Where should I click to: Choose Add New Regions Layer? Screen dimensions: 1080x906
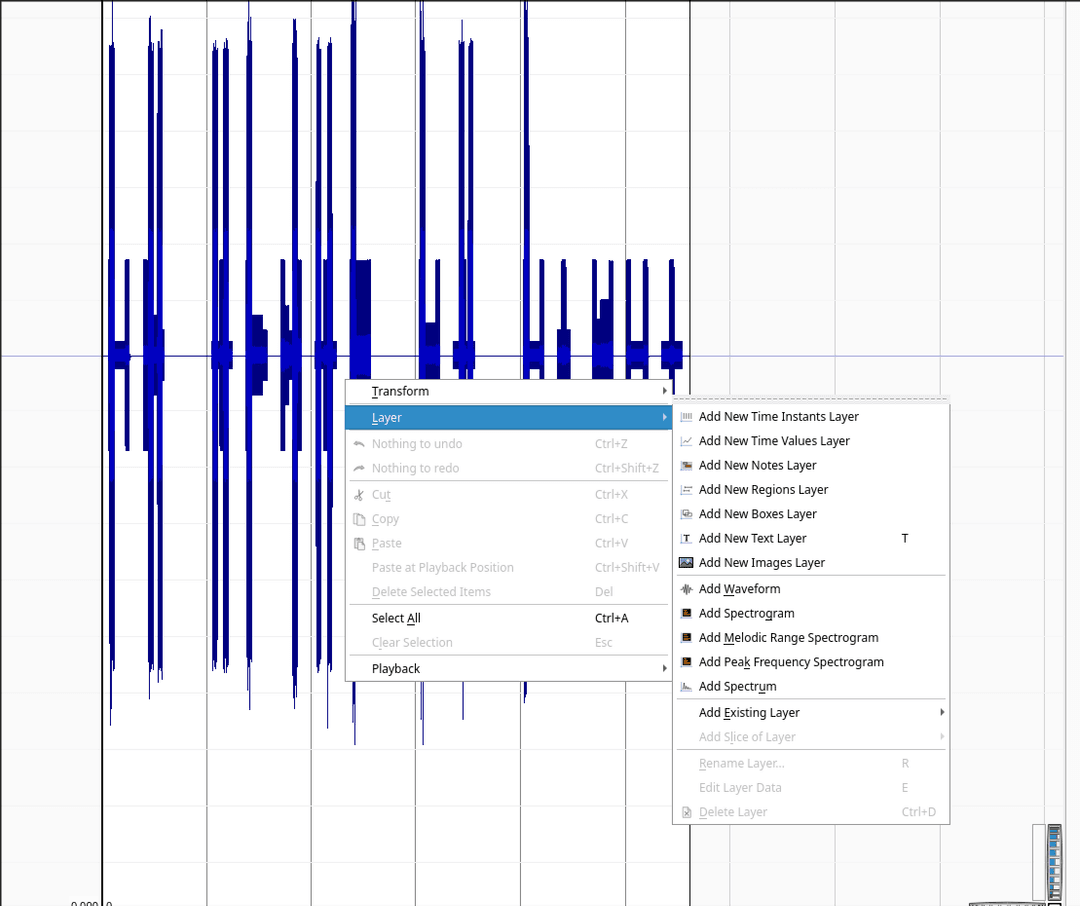point(811,490)
